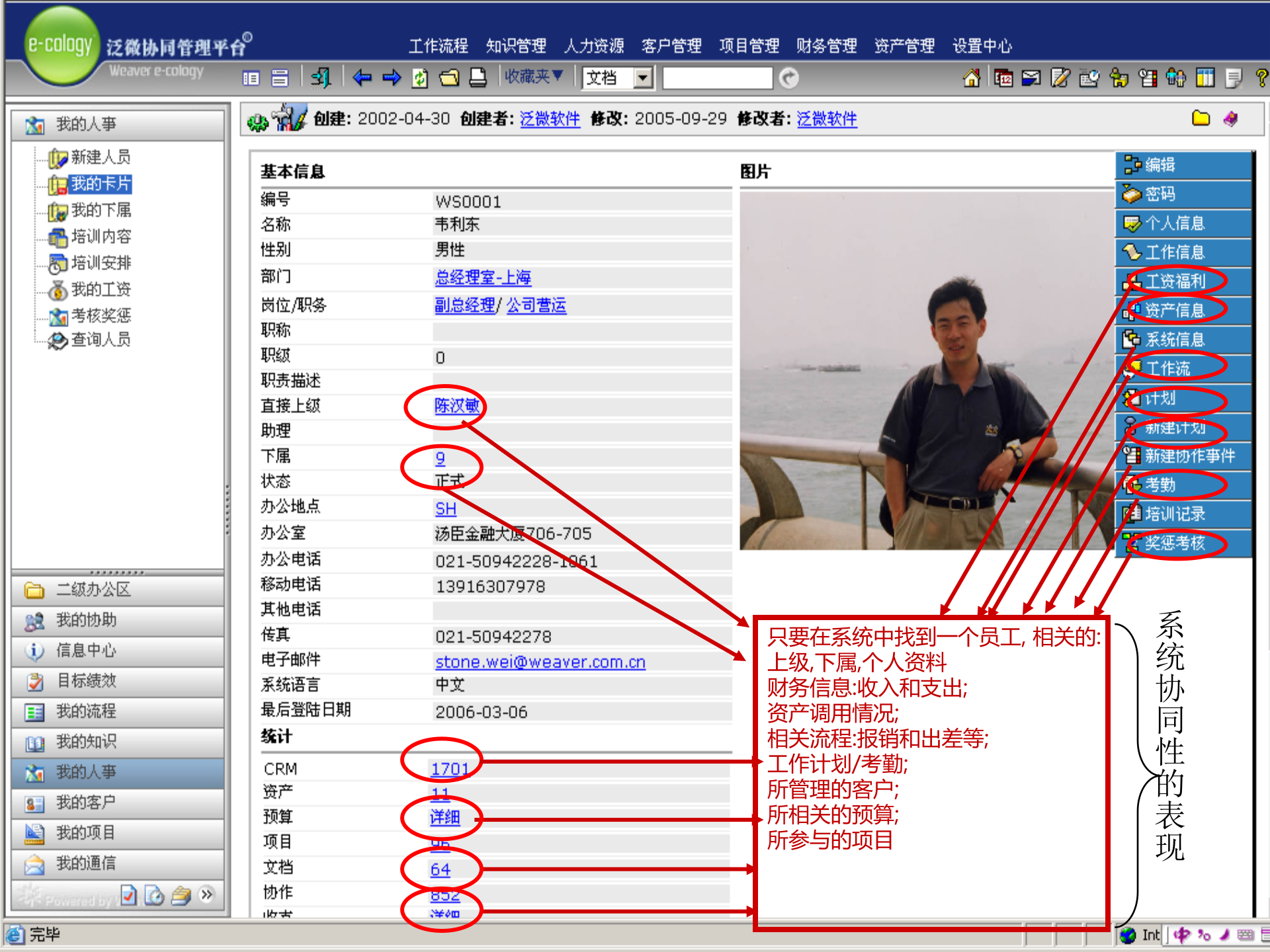Click the refresh icon in the navigation toolbar
1270x952 pixels.
(418, 78)
